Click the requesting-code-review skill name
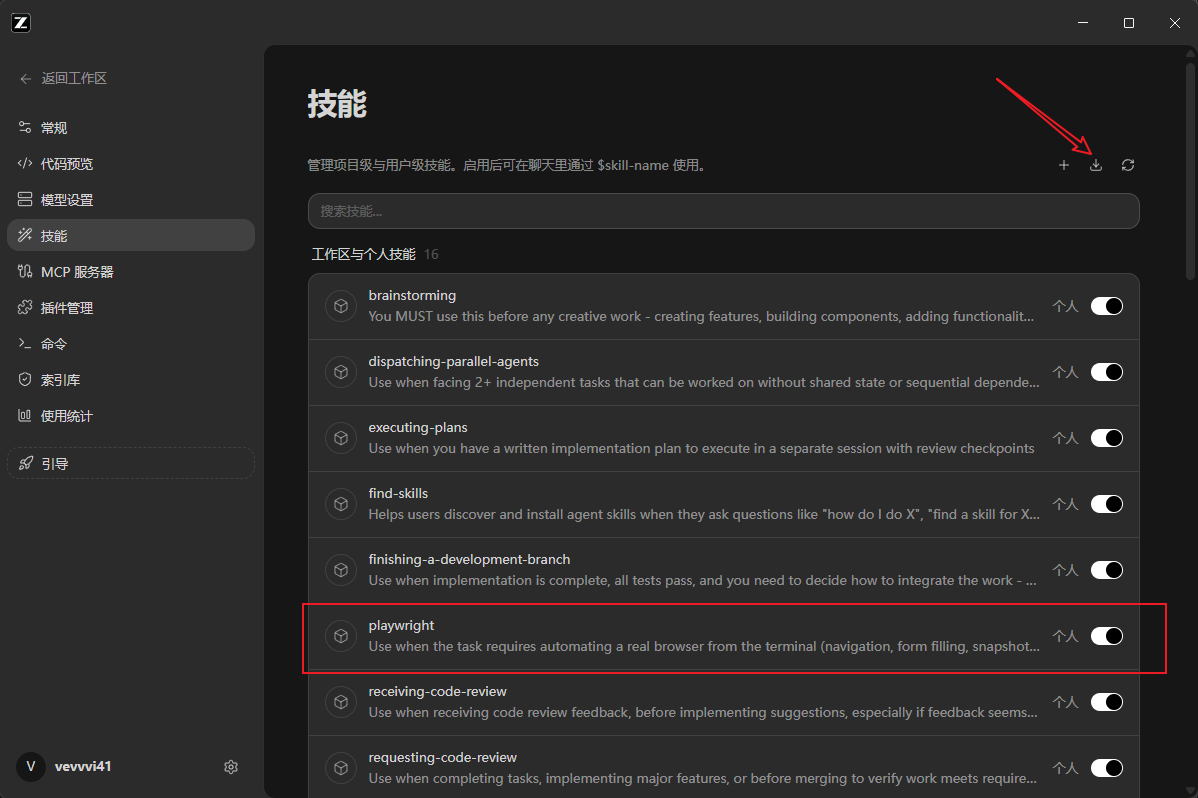The width and height of the screenshot is (1198, 798). coord(442,757)
